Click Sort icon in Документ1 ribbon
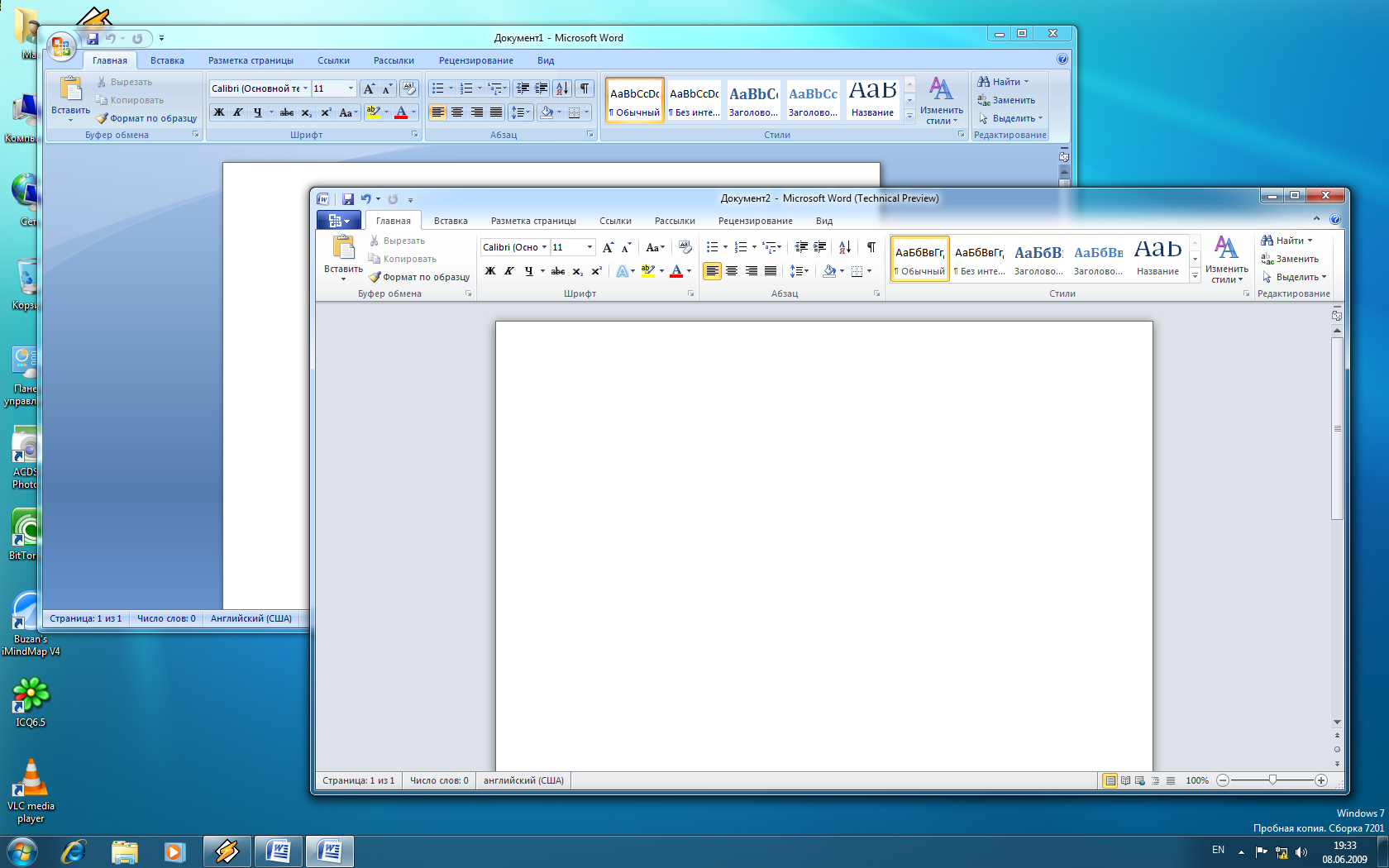 coord(562,88)
